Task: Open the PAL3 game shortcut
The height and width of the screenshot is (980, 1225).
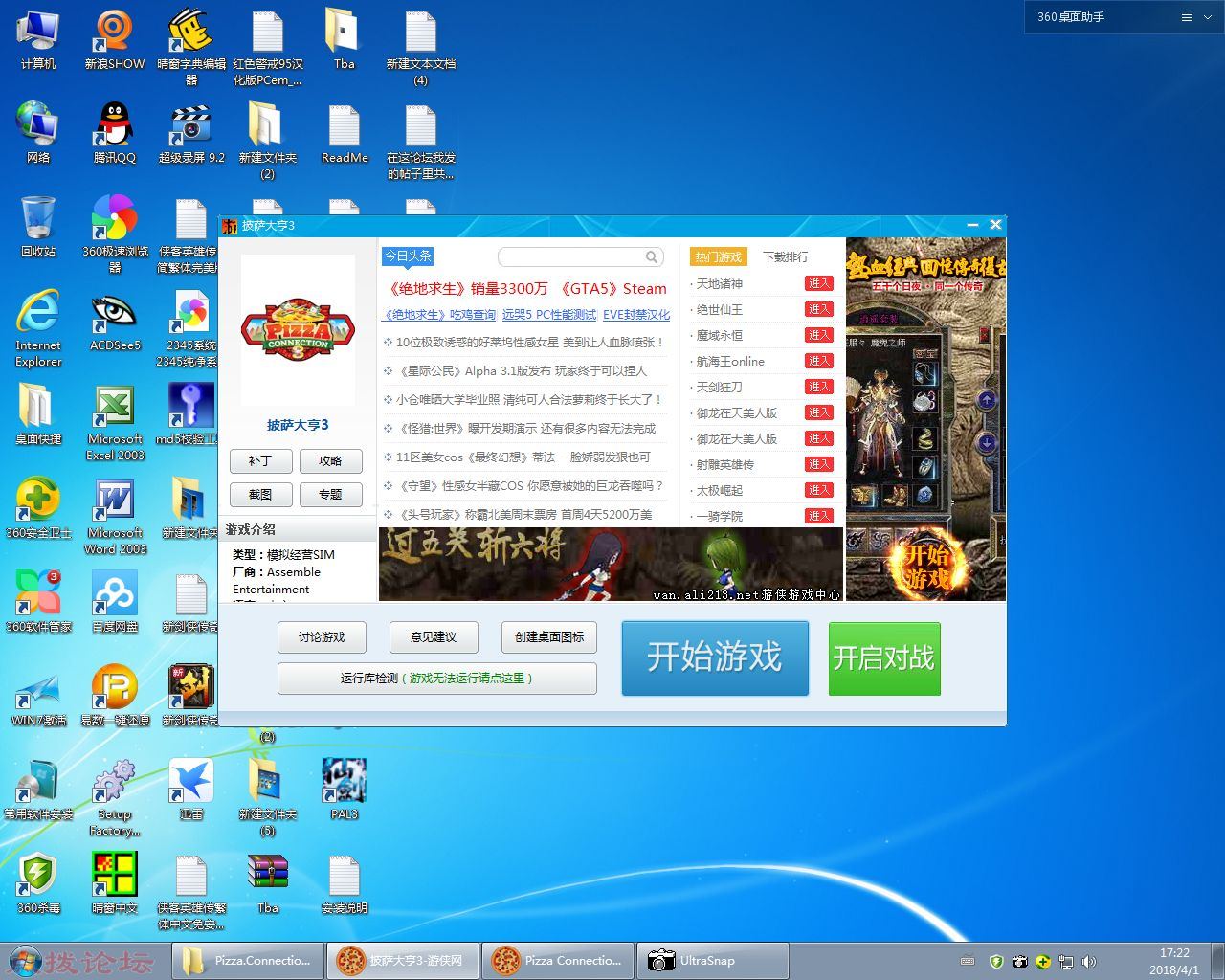Action: 344,790
